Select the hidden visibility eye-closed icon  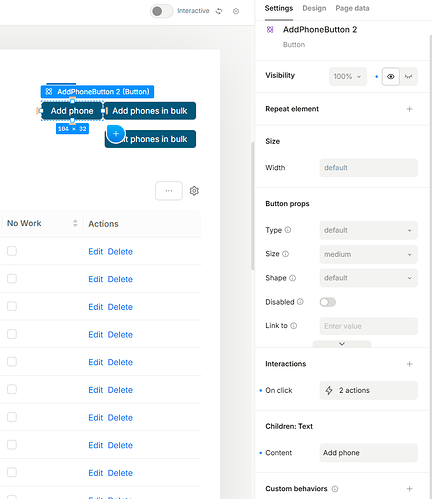[x=408, y=77]
